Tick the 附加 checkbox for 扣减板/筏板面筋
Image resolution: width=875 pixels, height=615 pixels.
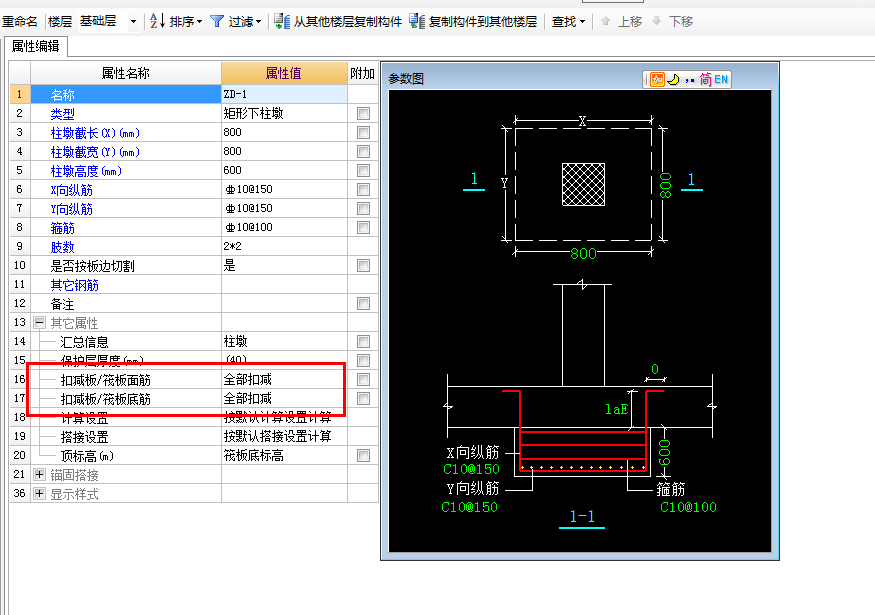(363, 379)
